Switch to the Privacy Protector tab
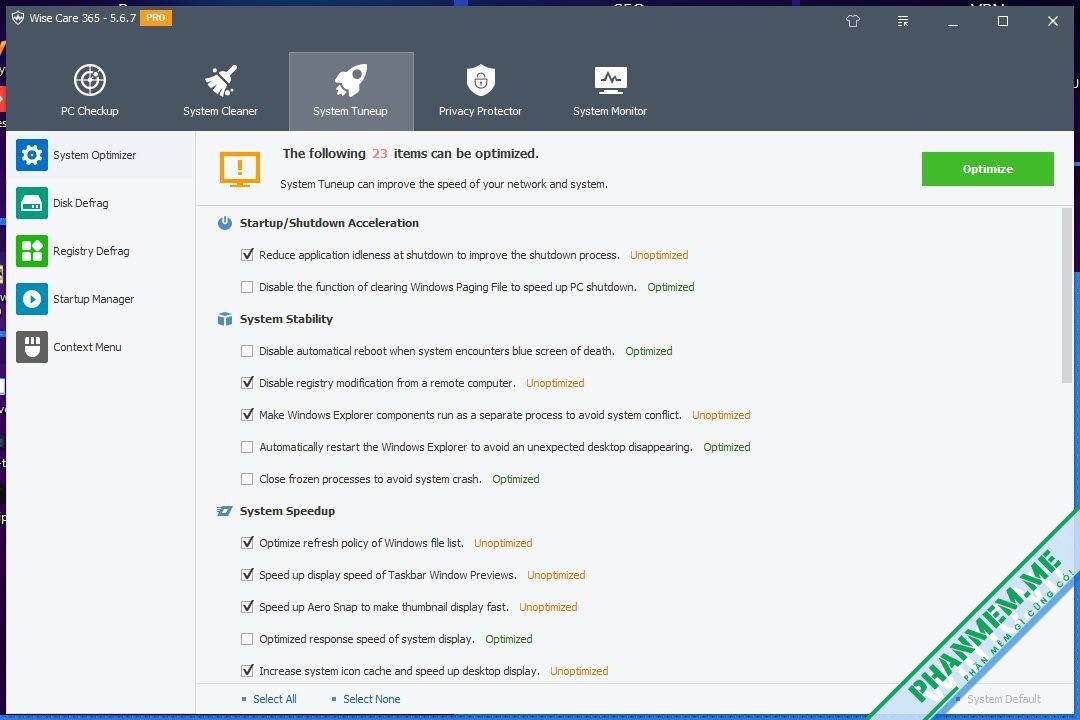The image size is (1080, 720). coord(481,91)
